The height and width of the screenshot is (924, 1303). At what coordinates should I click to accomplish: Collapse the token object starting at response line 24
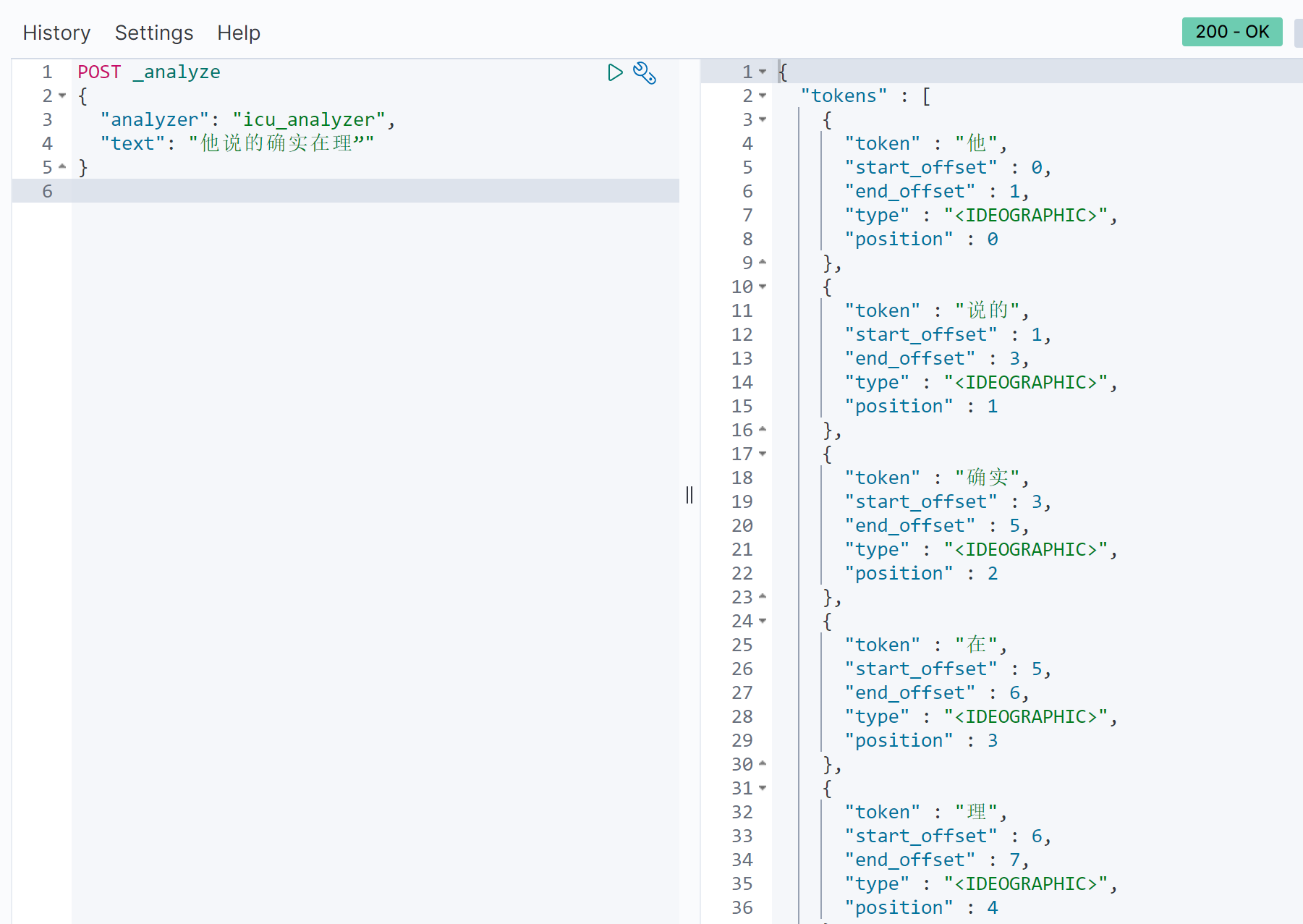pos(763,621)
